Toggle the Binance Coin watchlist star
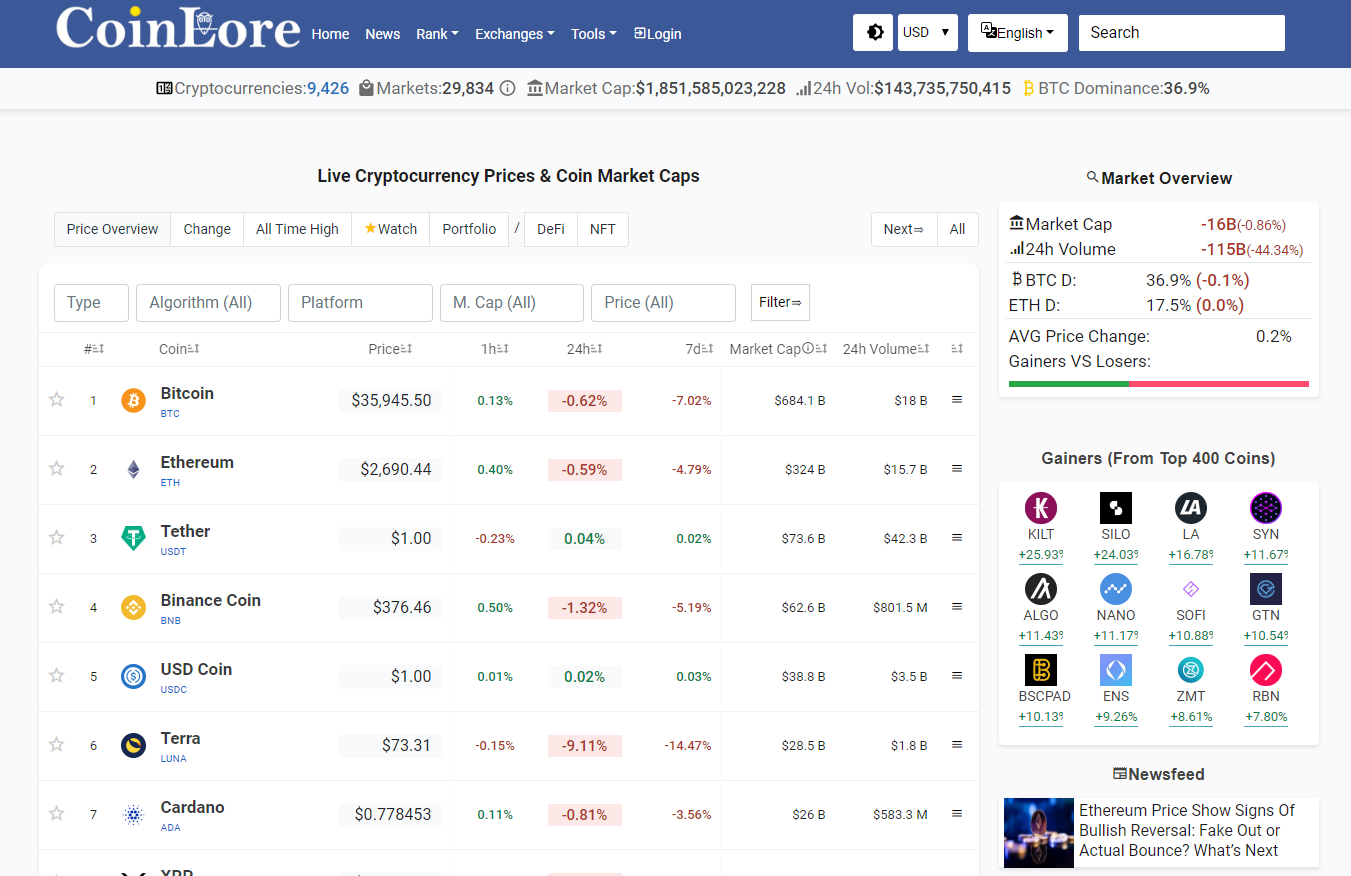1351x876 pixels. tap(57, 607)
